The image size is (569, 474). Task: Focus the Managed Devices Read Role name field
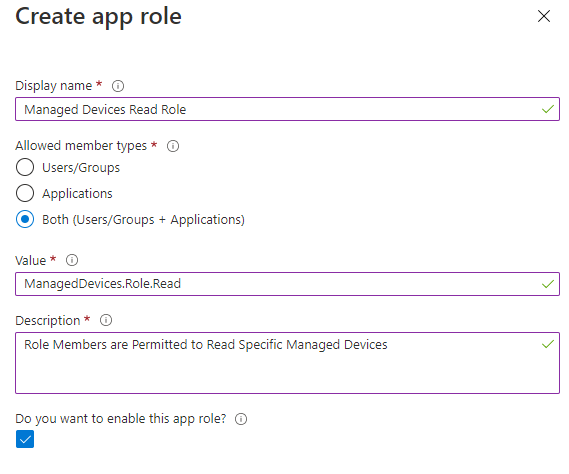pos(287,109)
